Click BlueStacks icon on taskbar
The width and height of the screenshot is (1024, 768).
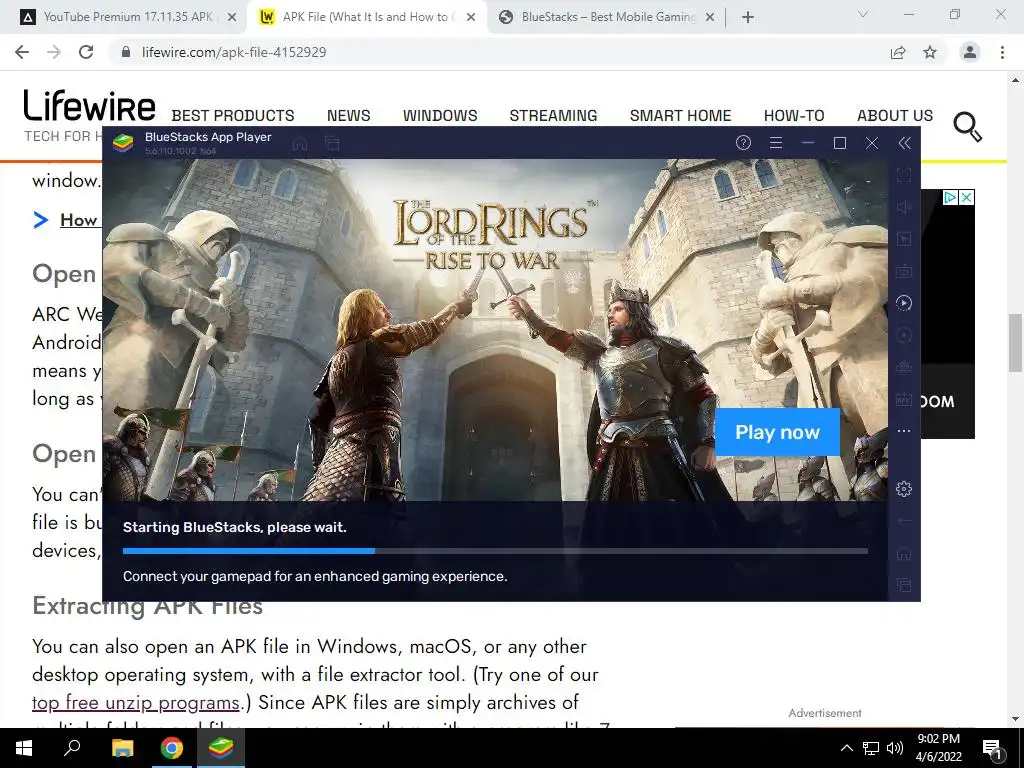221,748
